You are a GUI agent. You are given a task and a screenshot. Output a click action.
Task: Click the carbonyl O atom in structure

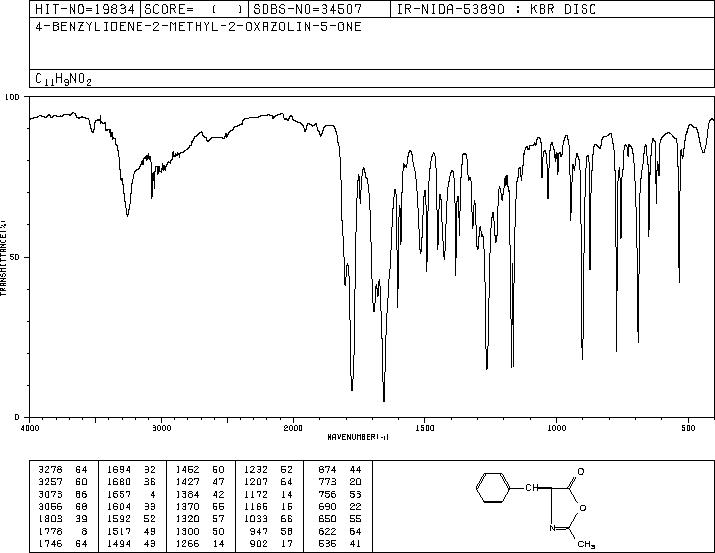[x=580, y=471]
